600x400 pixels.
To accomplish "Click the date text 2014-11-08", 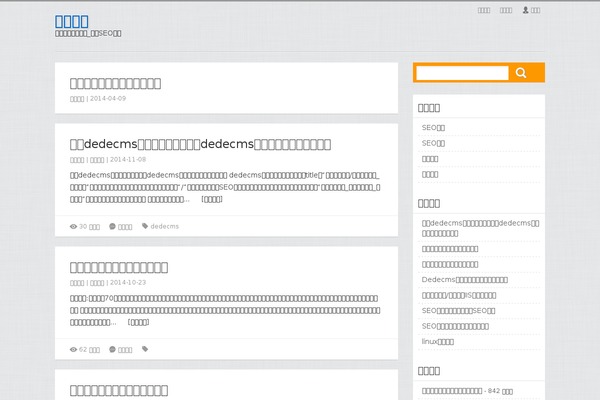I will point(128,159).
